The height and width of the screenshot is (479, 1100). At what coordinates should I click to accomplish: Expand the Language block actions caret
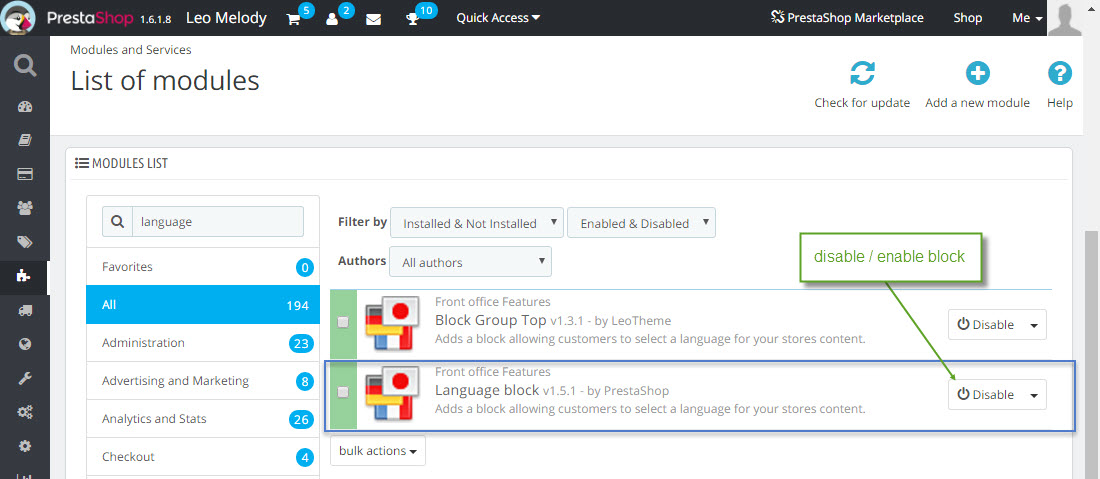pos(1034,396)
